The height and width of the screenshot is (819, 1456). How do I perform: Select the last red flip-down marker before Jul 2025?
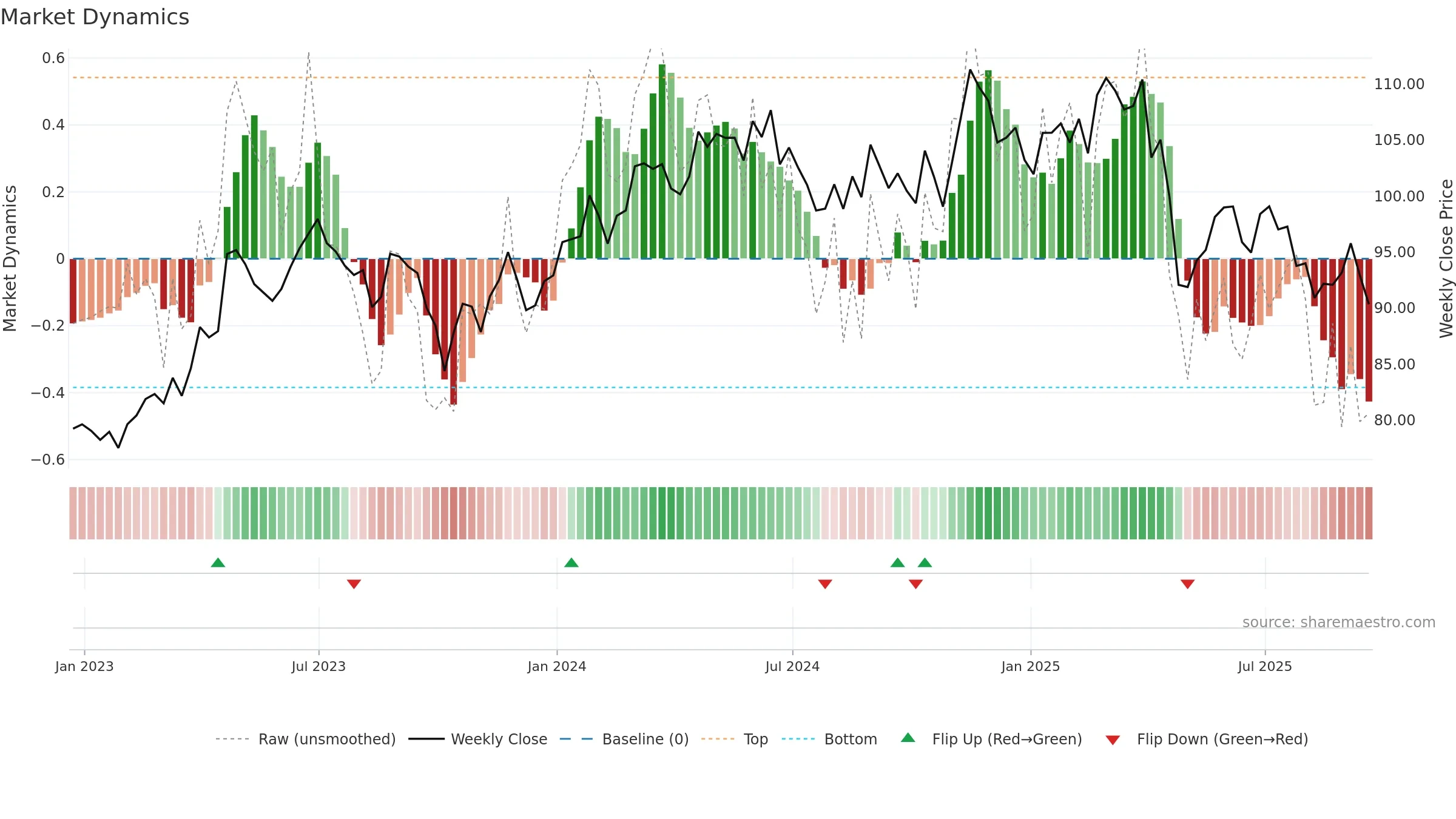coord(1188,584)
